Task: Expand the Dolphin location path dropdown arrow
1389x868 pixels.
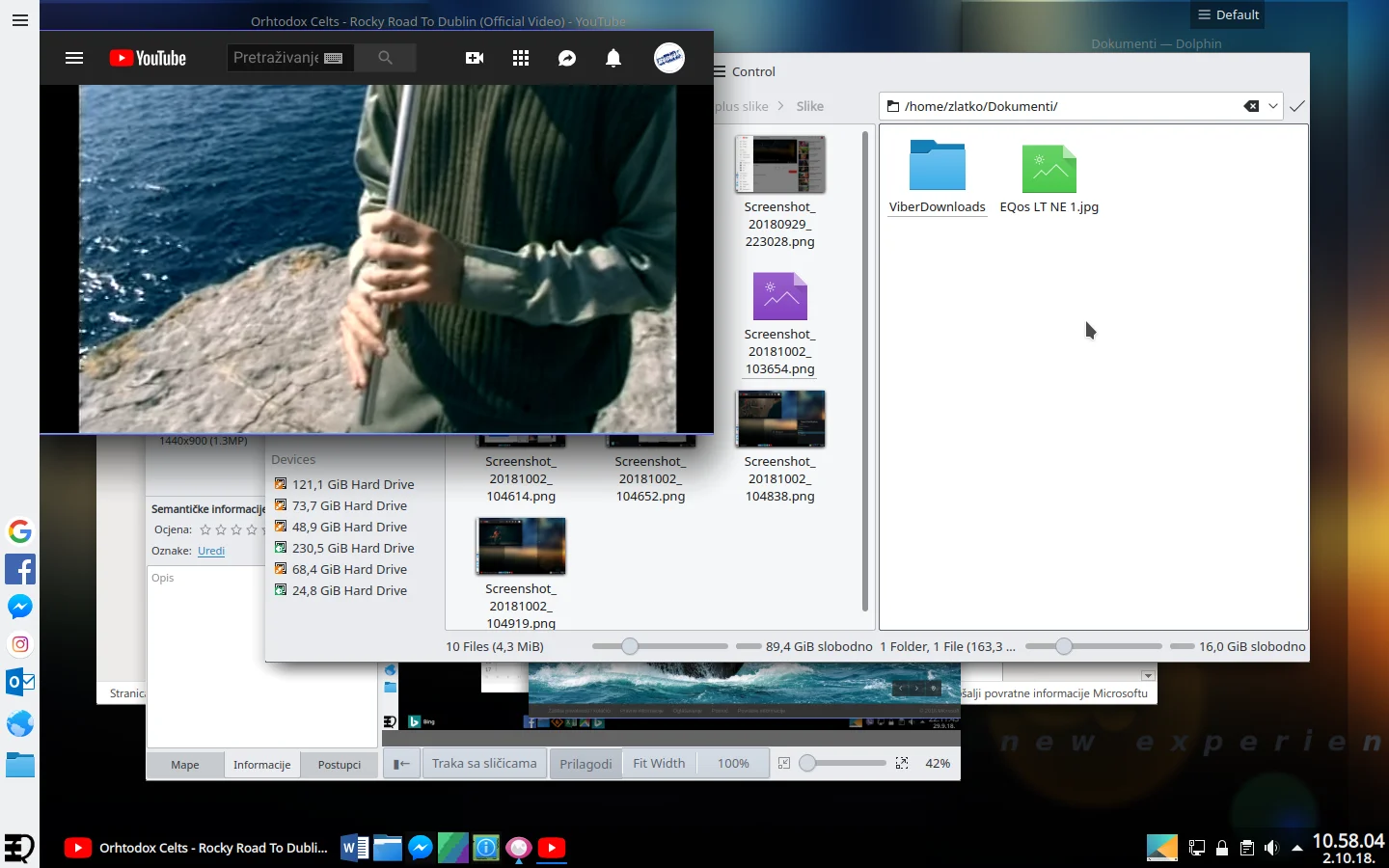Action: tap(1273, 106)
